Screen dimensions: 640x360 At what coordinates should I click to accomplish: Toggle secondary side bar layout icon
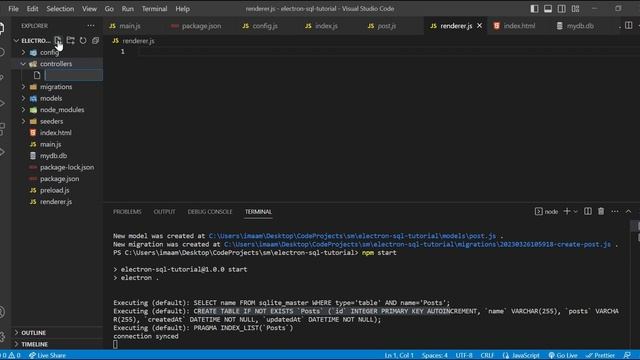562,9
